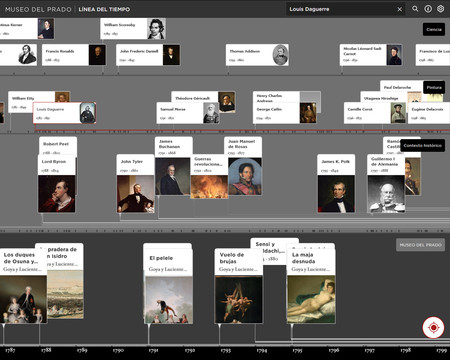Open the George Catlin card

[284, 113]
